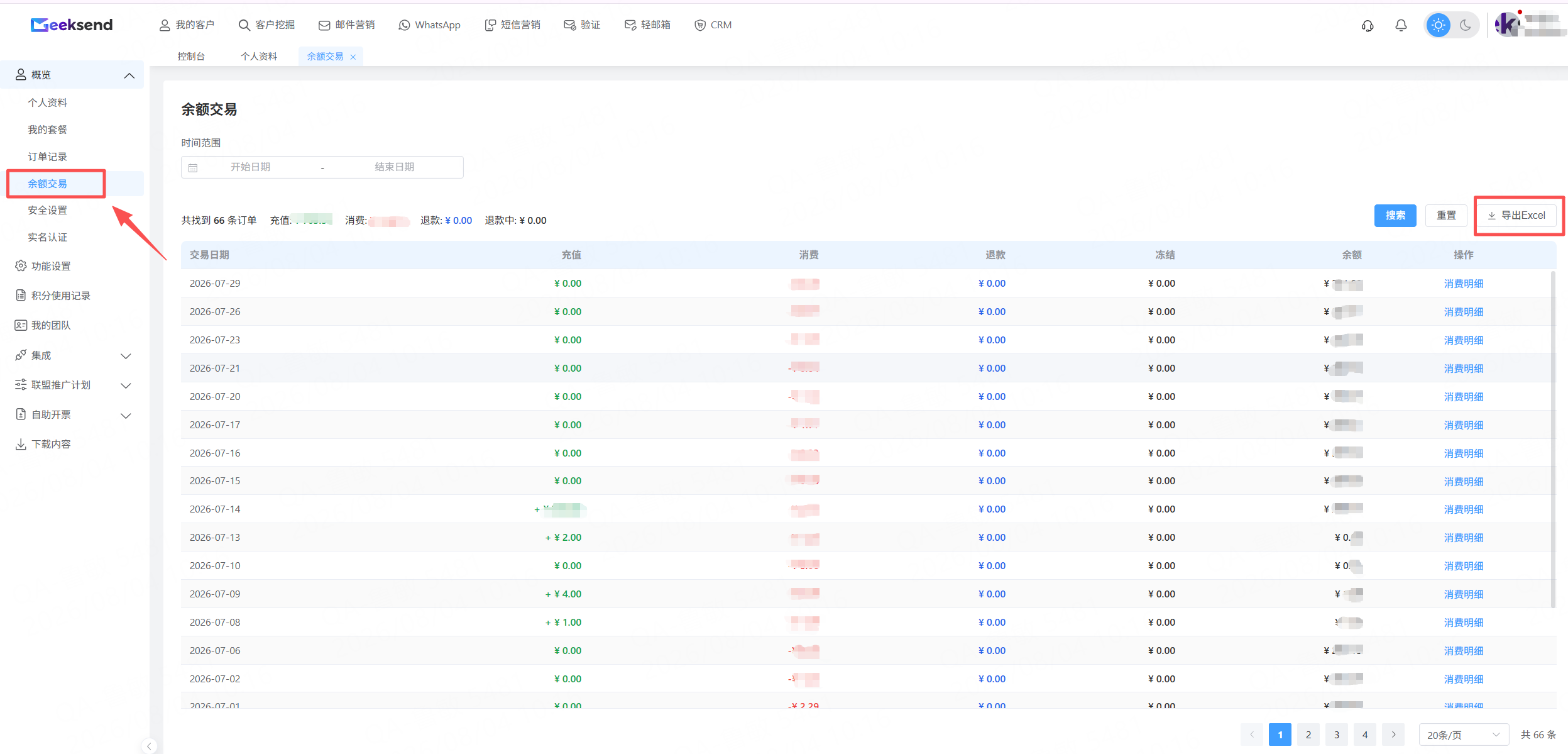Open user avatar profile menu

tap(1507, 25)
